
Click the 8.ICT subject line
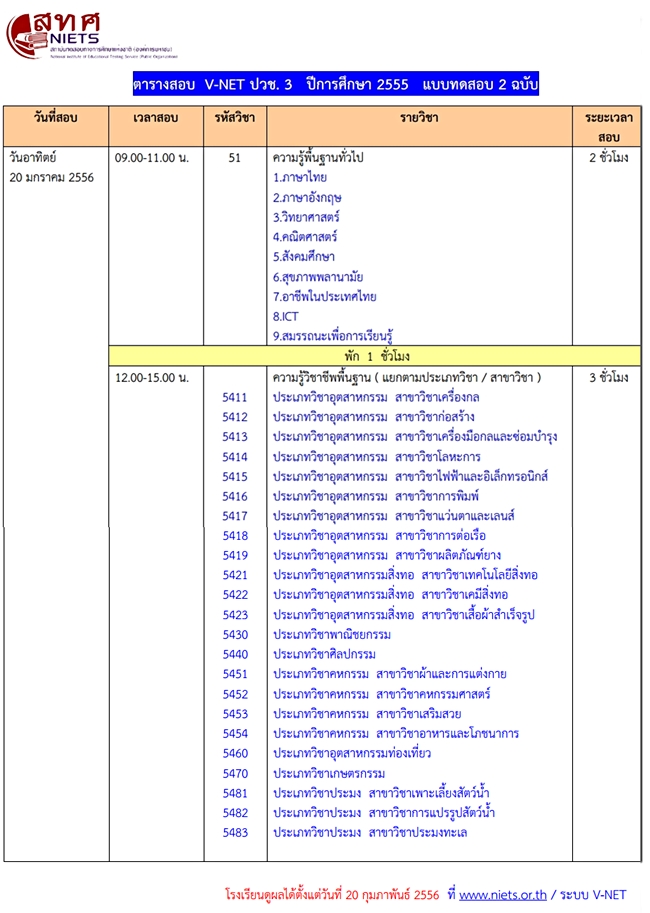(x=285, y=316)
